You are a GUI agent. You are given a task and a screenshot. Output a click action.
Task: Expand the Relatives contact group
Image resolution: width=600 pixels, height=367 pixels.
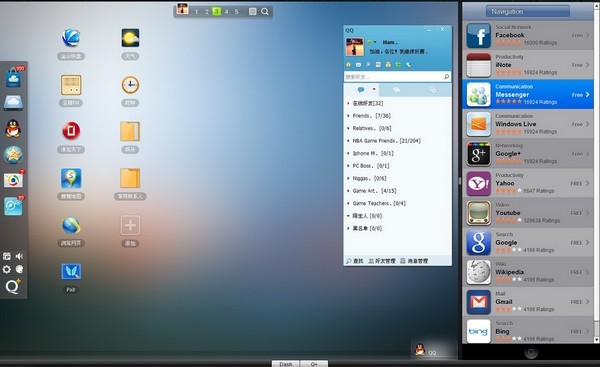click(369, 128)
